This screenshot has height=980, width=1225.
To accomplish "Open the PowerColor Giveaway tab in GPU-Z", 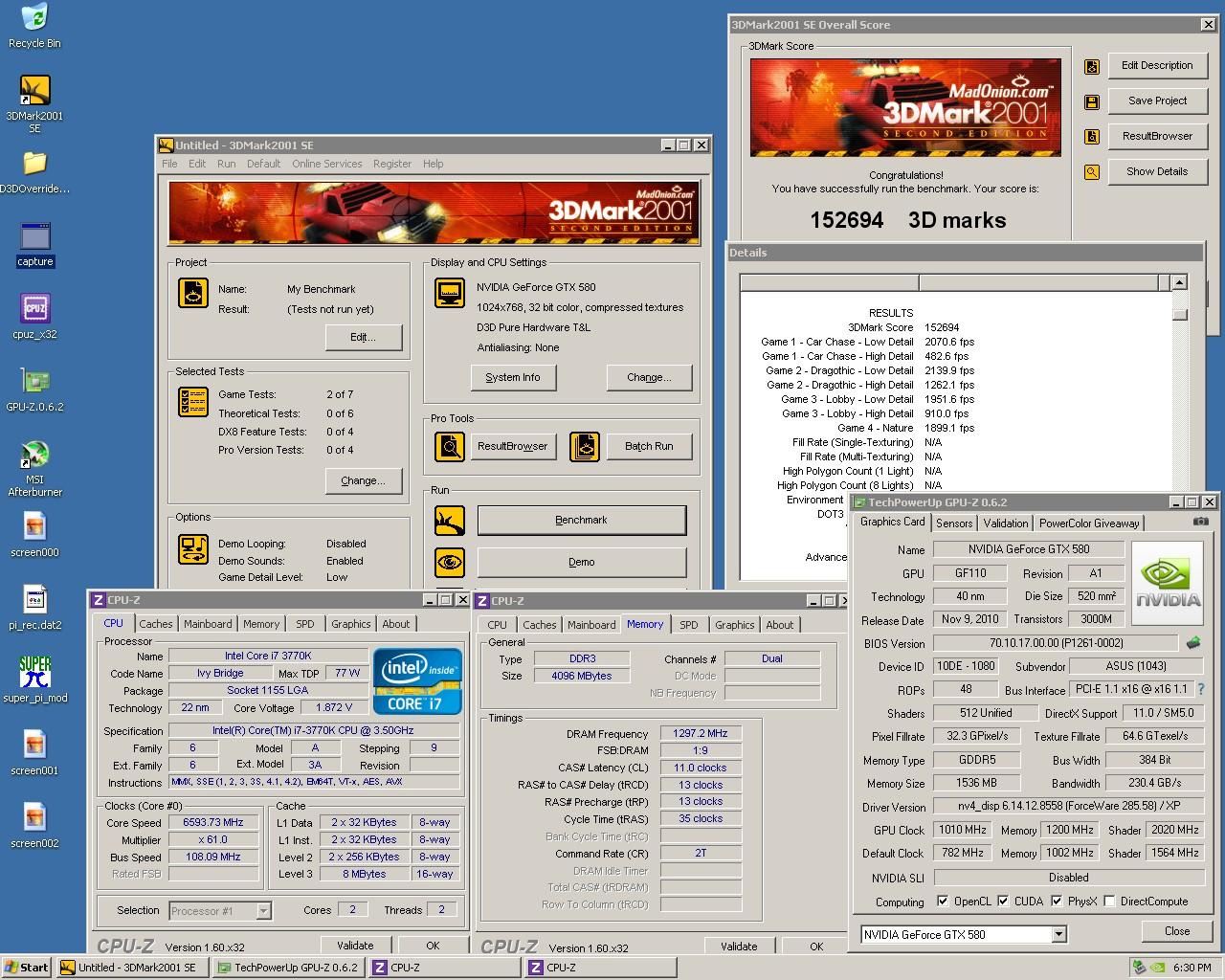I will click(x=1089, y=523).
